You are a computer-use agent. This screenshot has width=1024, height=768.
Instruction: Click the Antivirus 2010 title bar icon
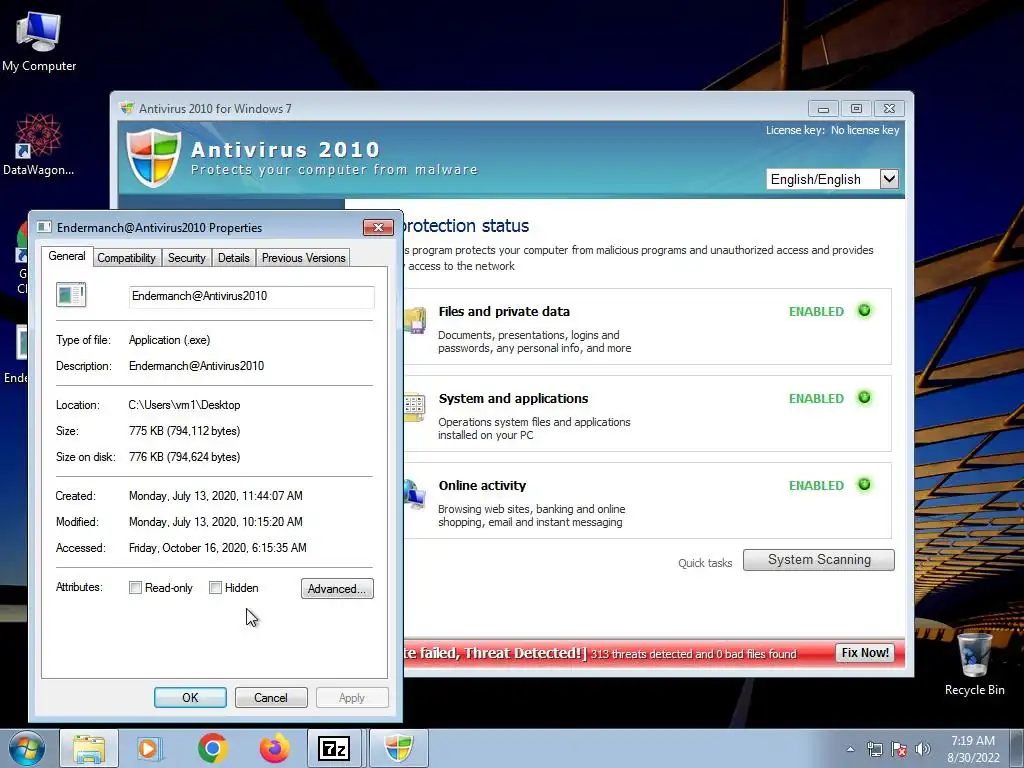coord(127,108)
